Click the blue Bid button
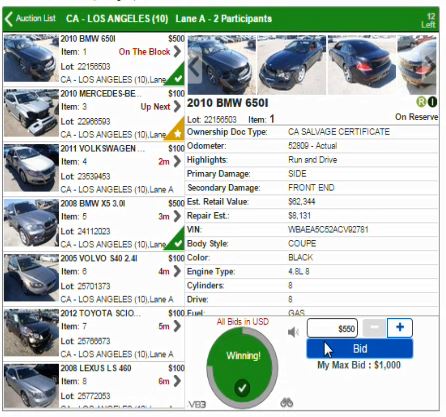The height and width of the screenshot is (417, 446). (x=360, y=349)
